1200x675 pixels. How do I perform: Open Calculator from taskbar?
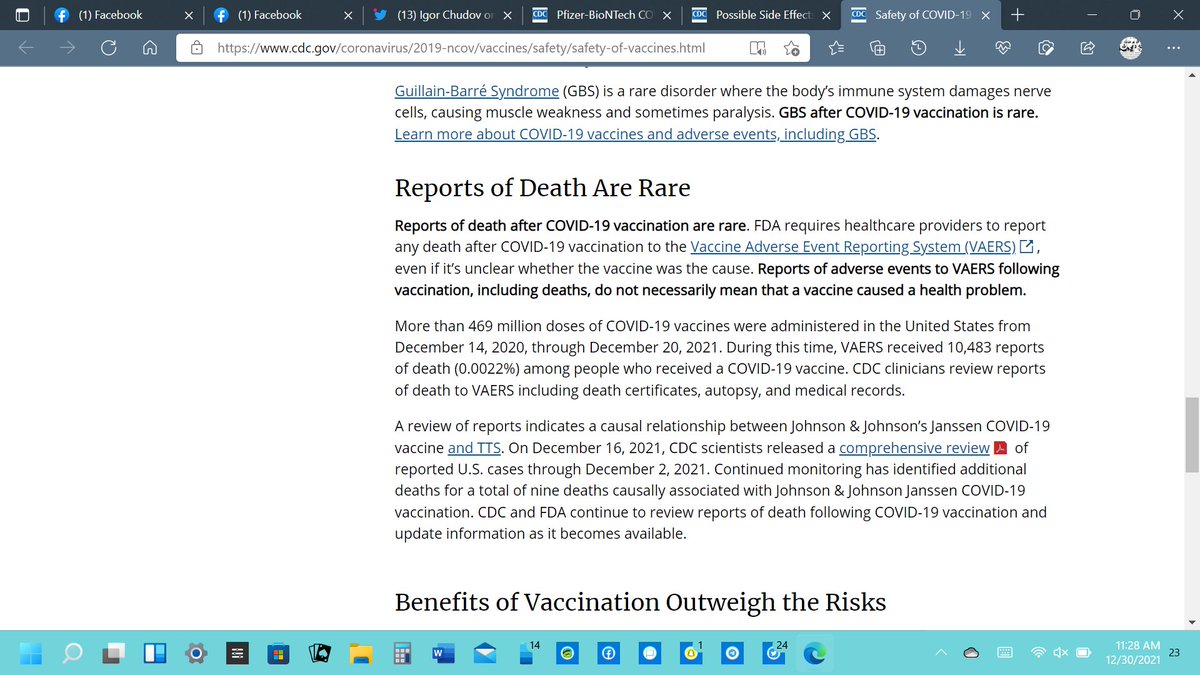coord(401,654)
